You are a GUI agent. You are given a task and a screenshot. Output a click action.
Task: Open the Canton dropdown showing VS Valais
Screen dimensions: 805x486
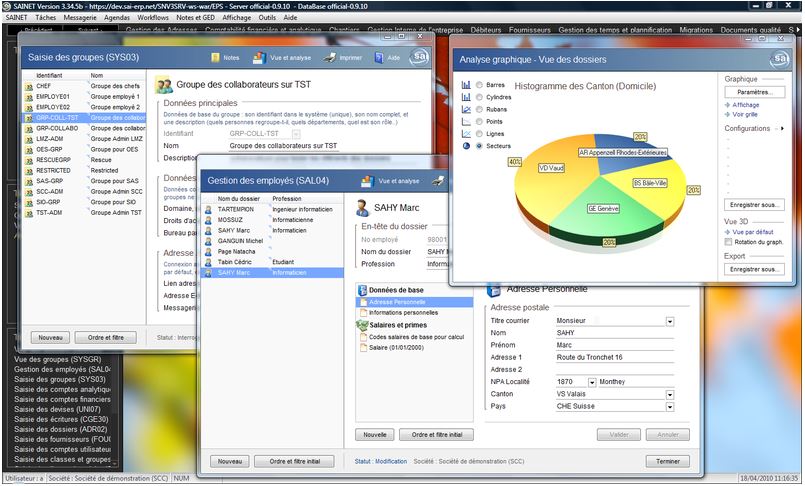coord(669,394)
